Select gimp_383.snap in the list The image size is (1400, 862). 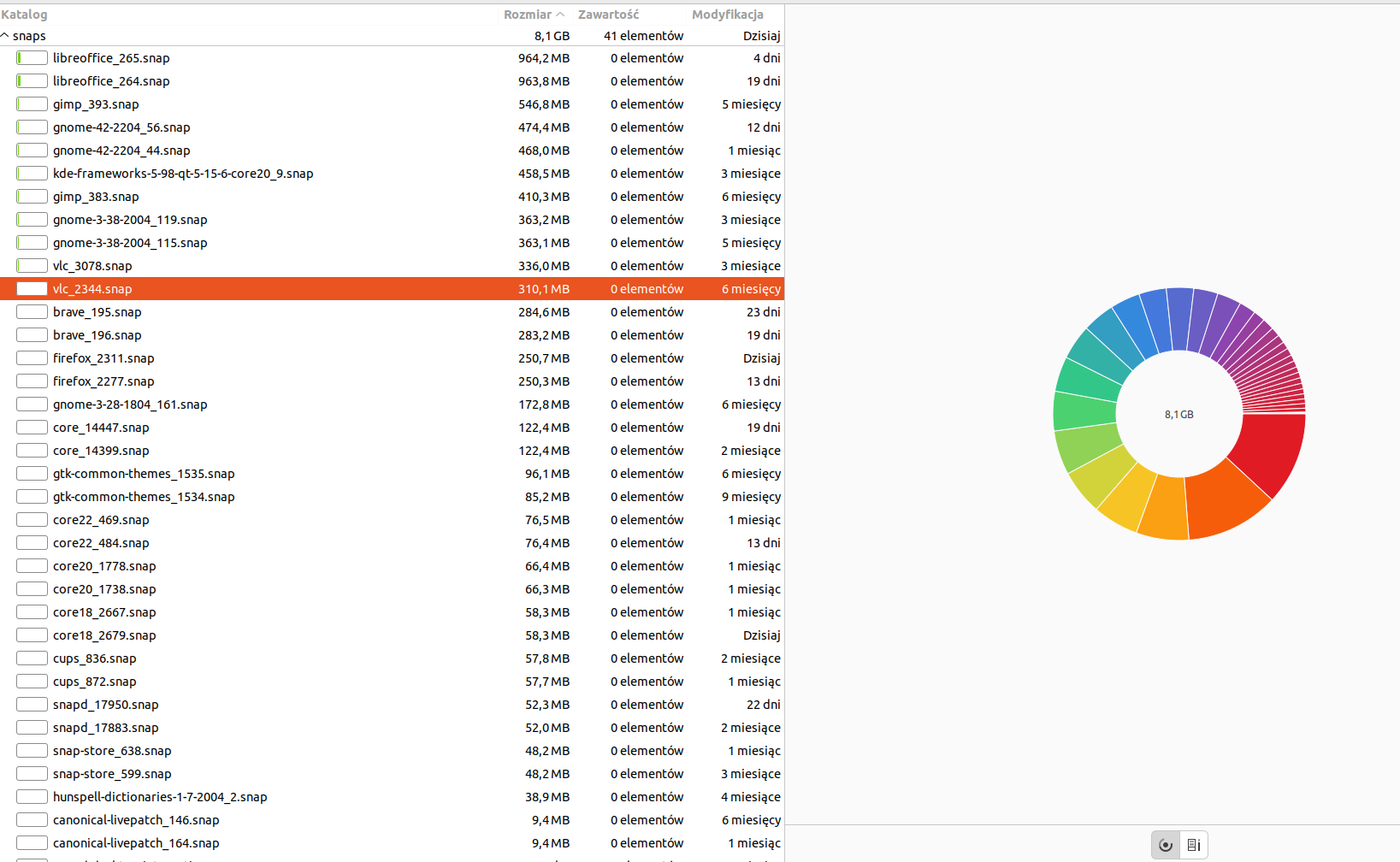[x=392, y=197]
